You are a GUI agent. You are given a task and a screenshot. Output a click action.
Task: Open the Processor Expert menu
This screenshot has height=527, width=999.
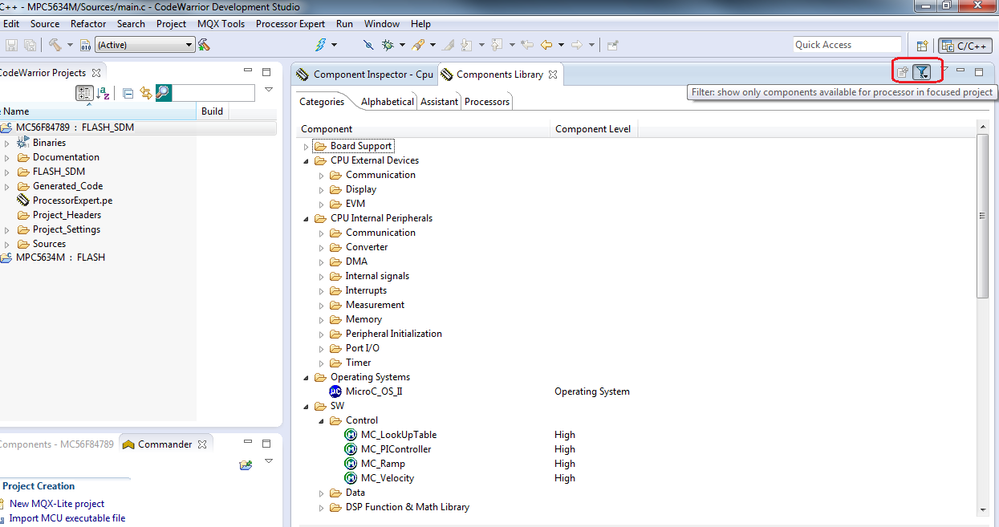tap(290, 24)
